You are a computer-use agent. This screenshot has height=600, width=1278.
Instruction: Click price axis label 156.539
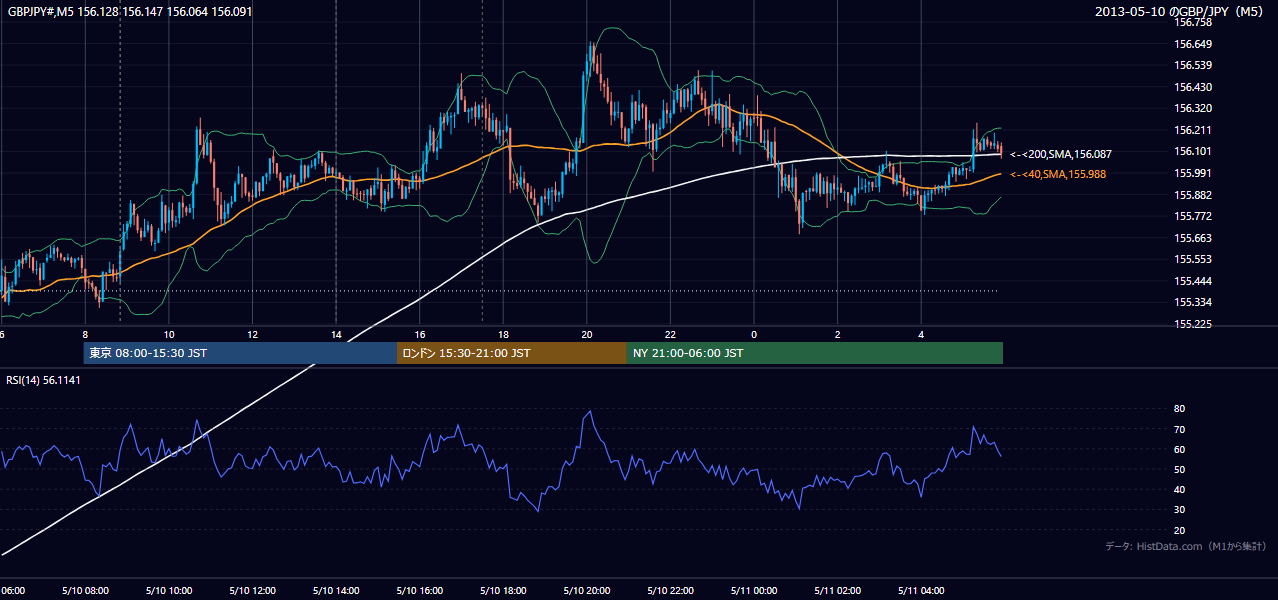(1193, 65)
